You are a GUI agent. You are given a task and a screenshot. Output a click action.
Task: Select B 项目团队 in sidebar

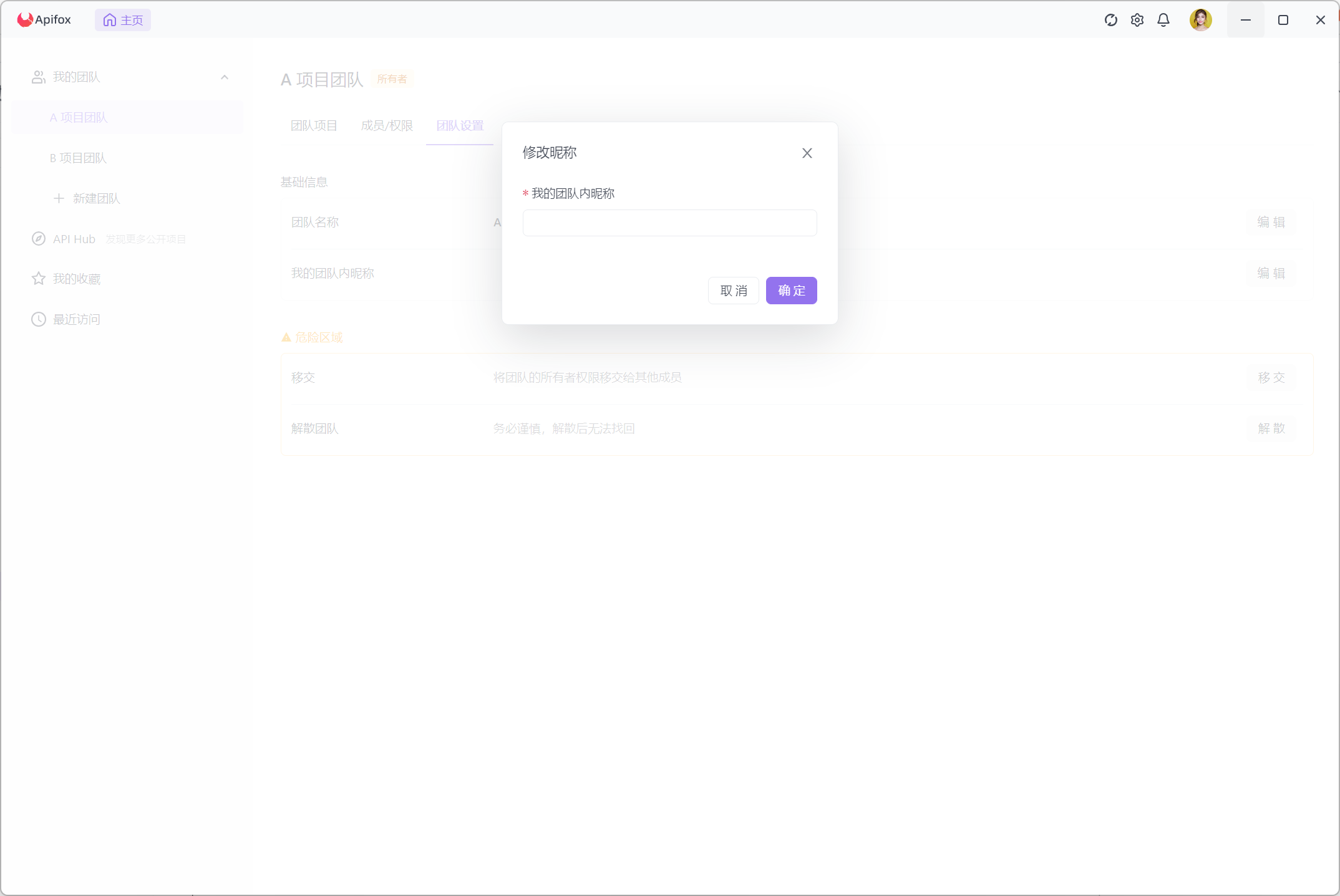pyautogui.click(x=79, y=158)
